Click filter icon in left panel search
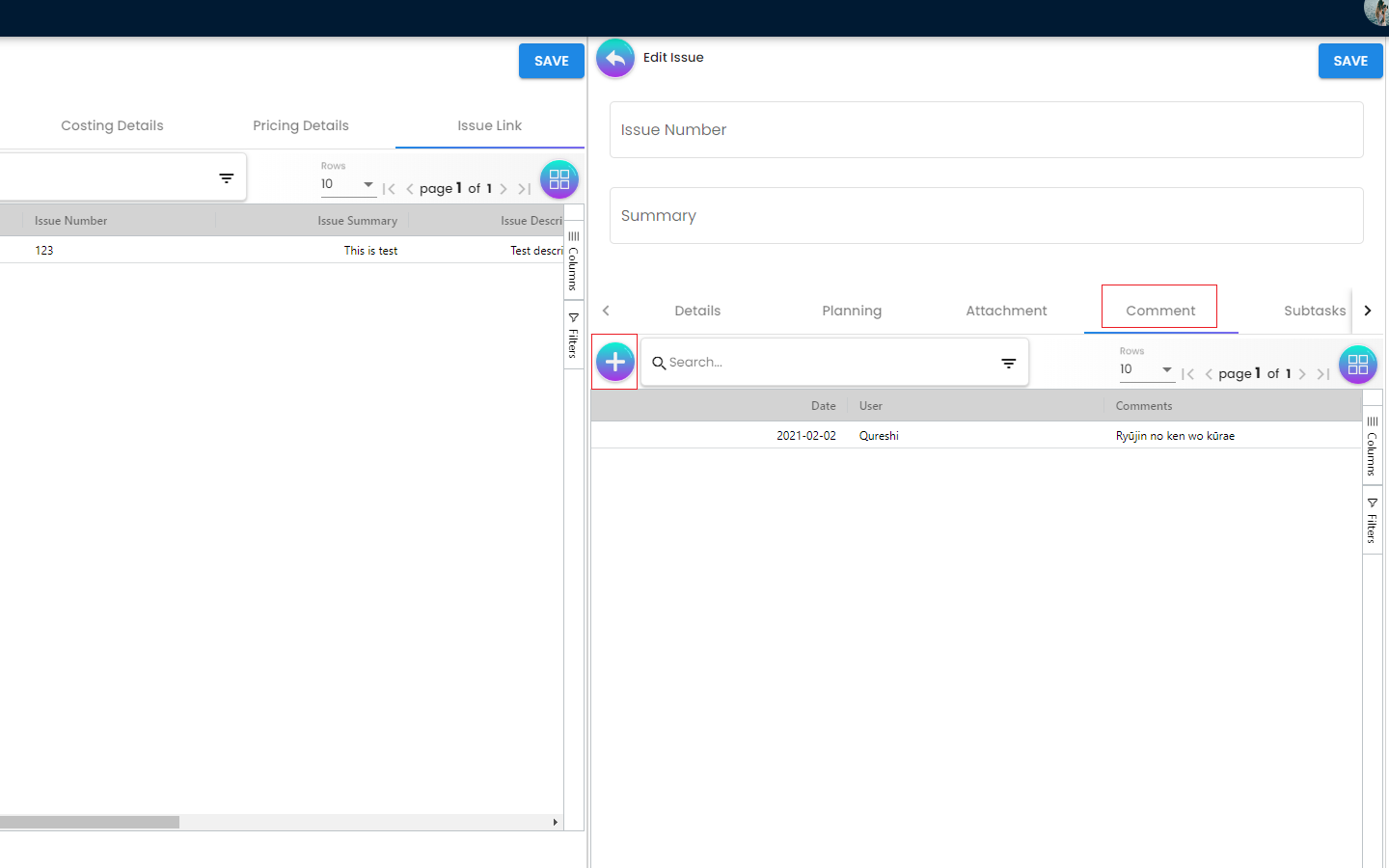The image size is (1389, 868). (x=226, y=178)
